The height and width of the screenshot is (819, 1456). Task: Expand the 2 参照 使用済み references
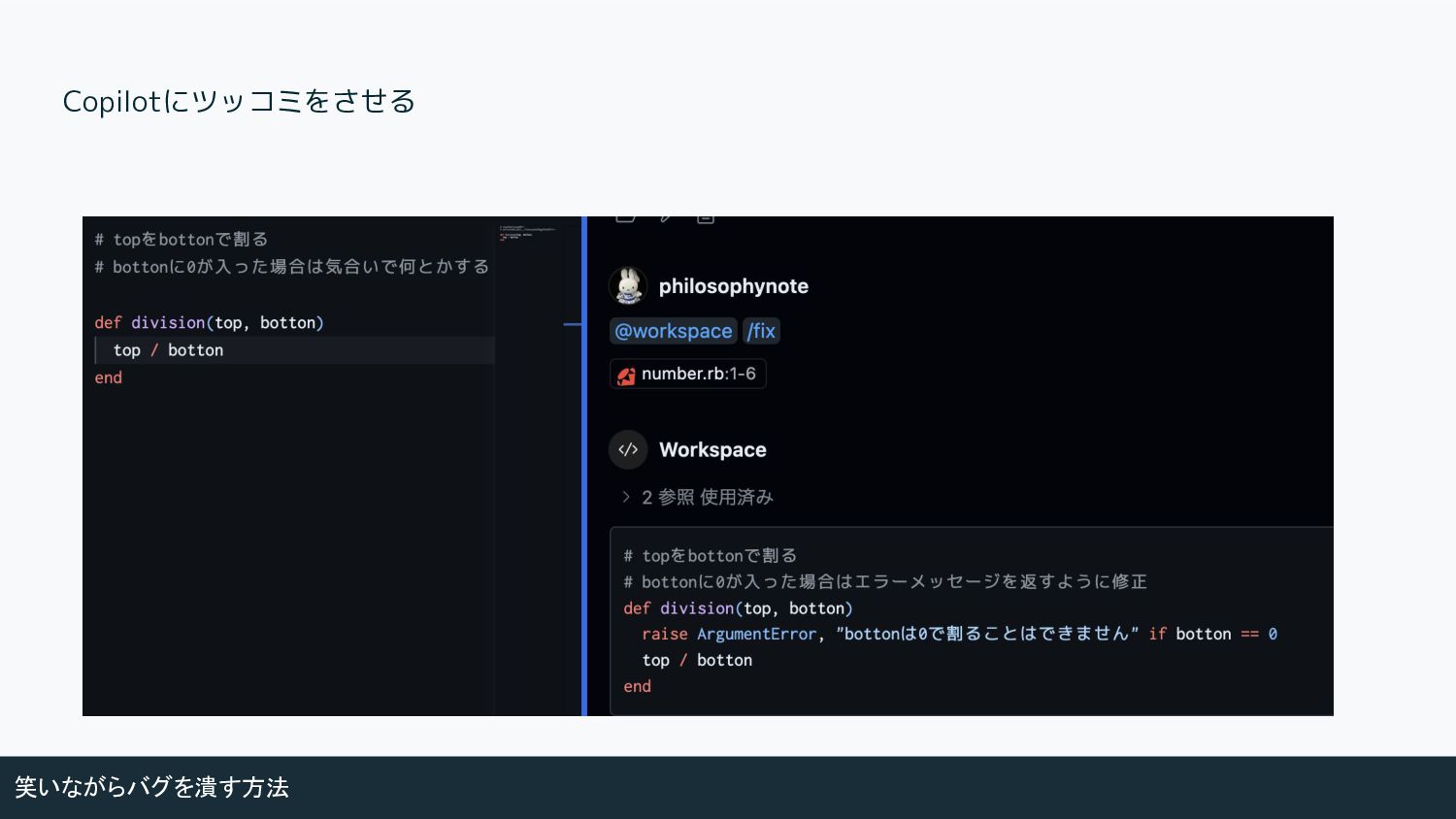(697, 497)
